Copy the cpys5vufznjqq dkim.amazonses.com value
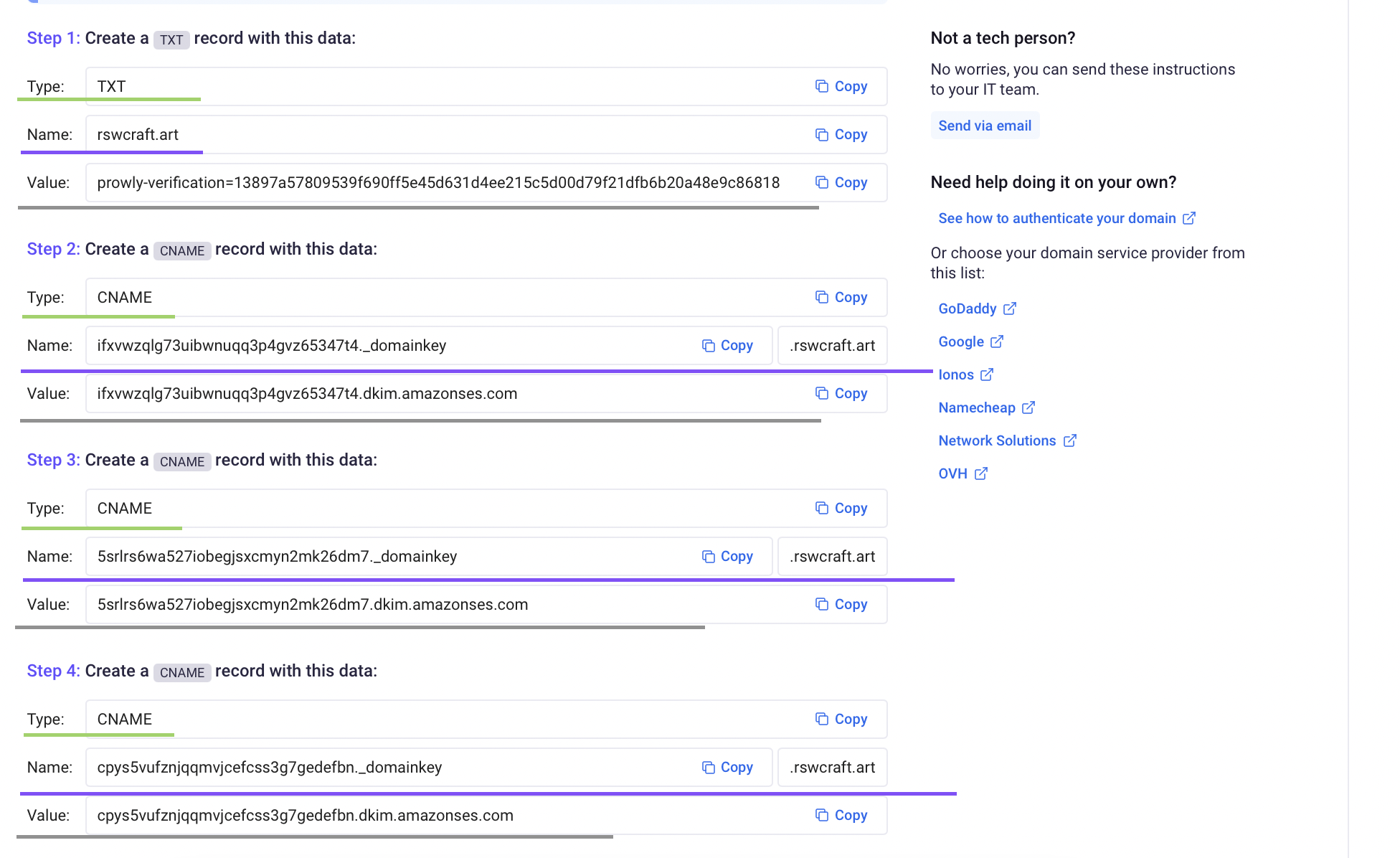 [841, 815]
